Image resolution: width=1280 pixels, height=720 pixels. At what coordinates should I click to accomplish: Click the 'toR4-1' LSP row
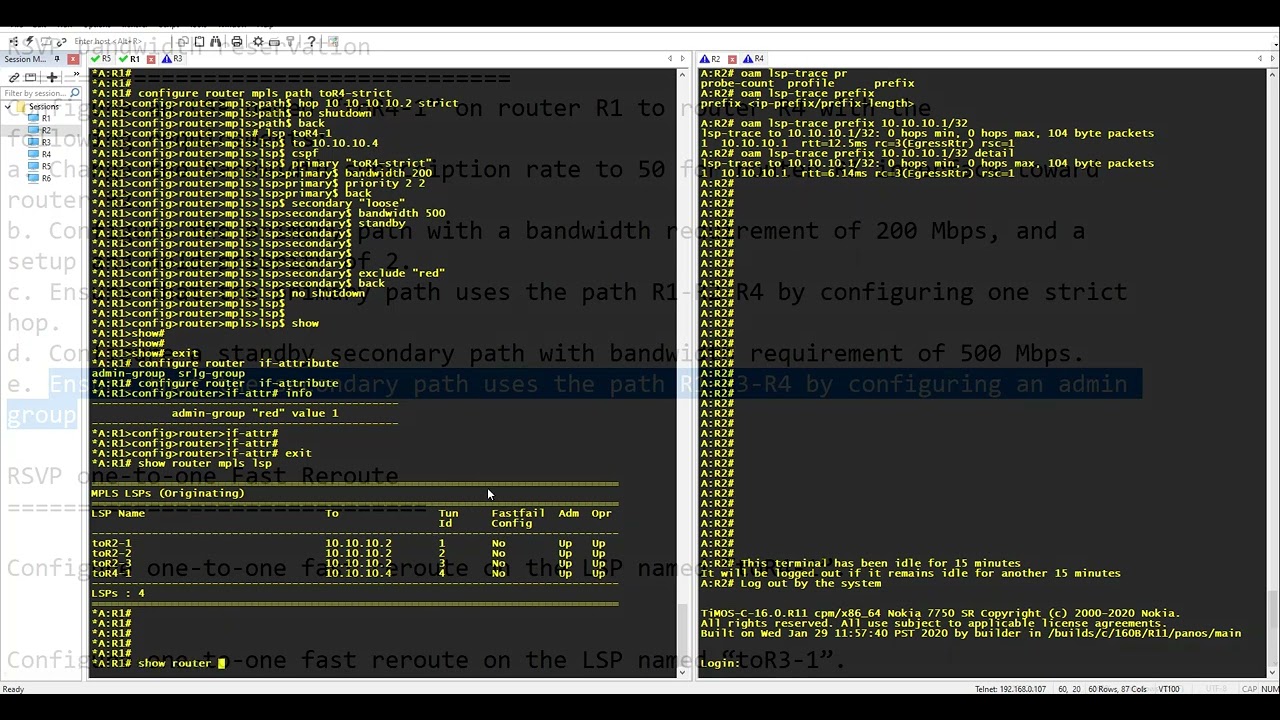pos(350,573)
